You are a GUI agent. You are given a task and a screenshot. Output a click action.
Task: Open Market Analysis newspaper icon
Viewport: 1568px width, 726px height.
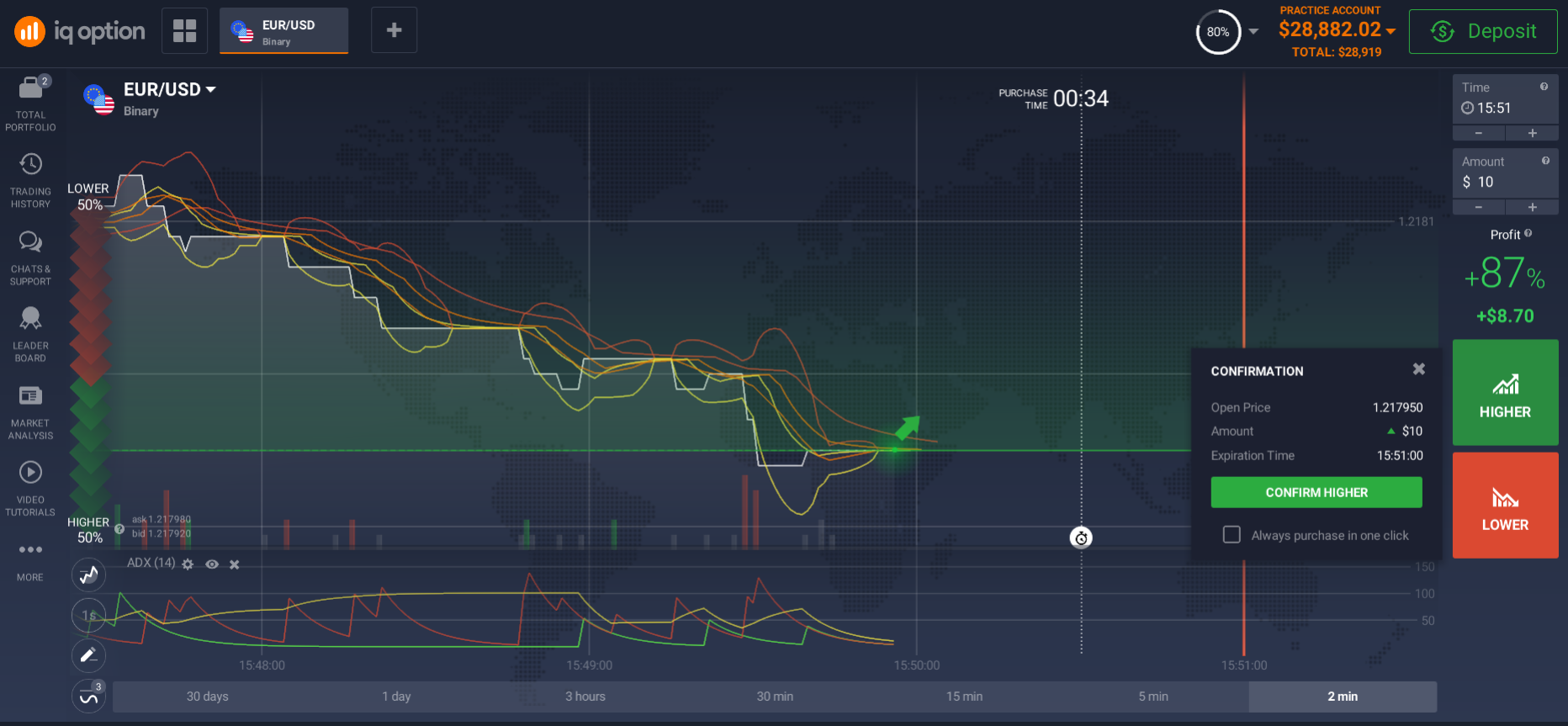point(30,395)
